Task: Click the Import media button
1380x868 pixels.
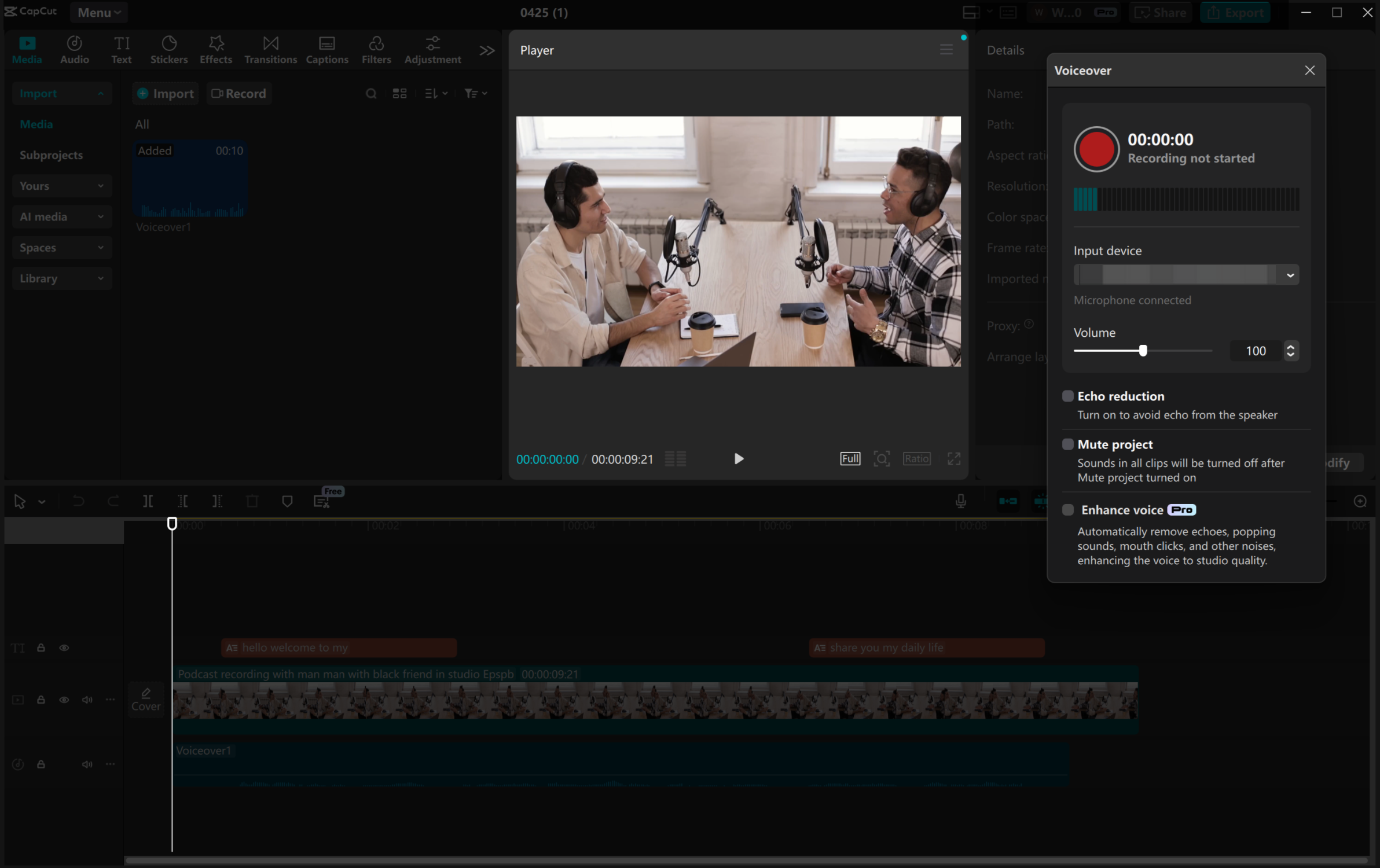Action: pyautogui.click(x=166, y=94)
